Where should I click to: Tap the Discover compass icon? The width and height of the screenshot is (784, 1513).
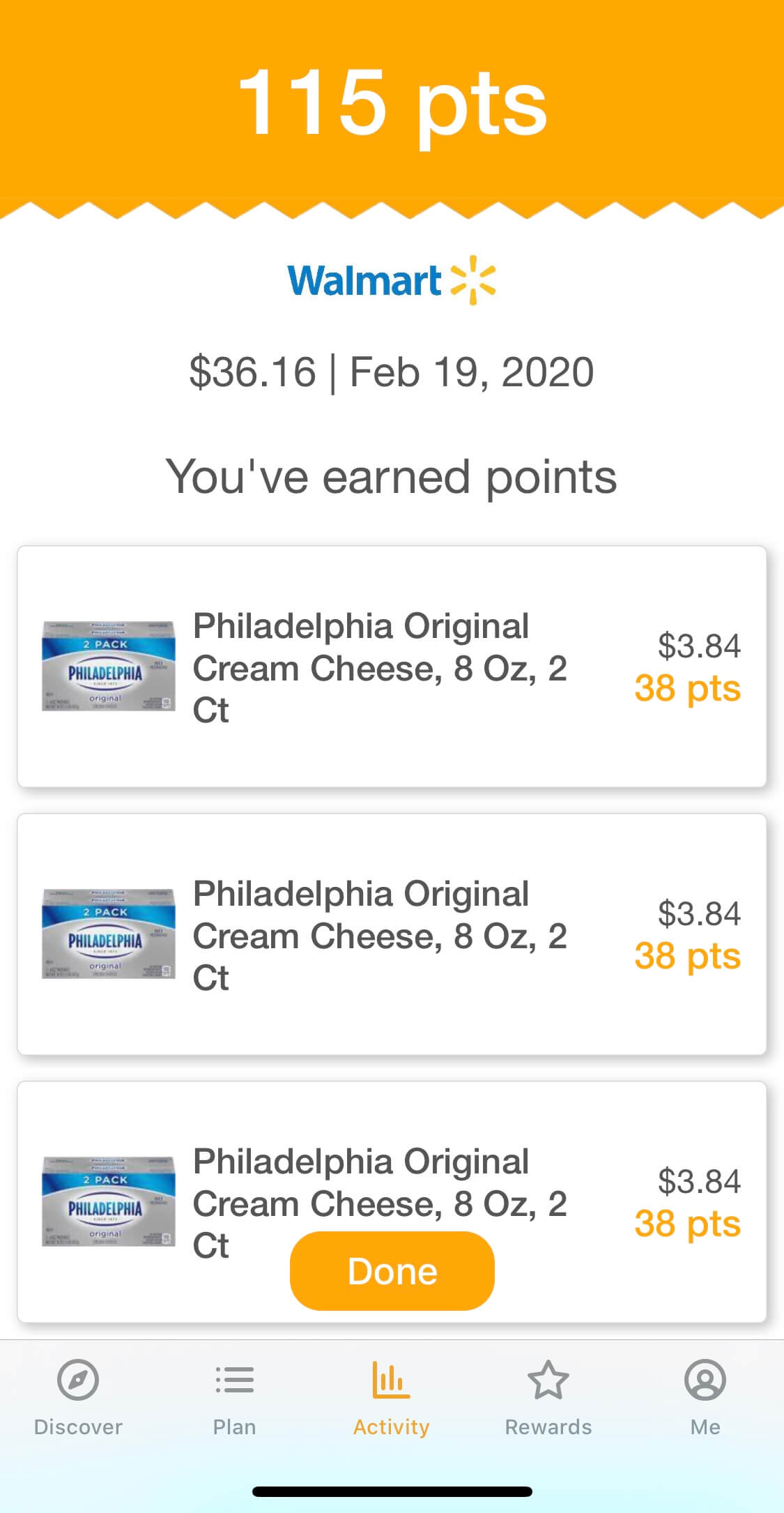click(78, 1380)
